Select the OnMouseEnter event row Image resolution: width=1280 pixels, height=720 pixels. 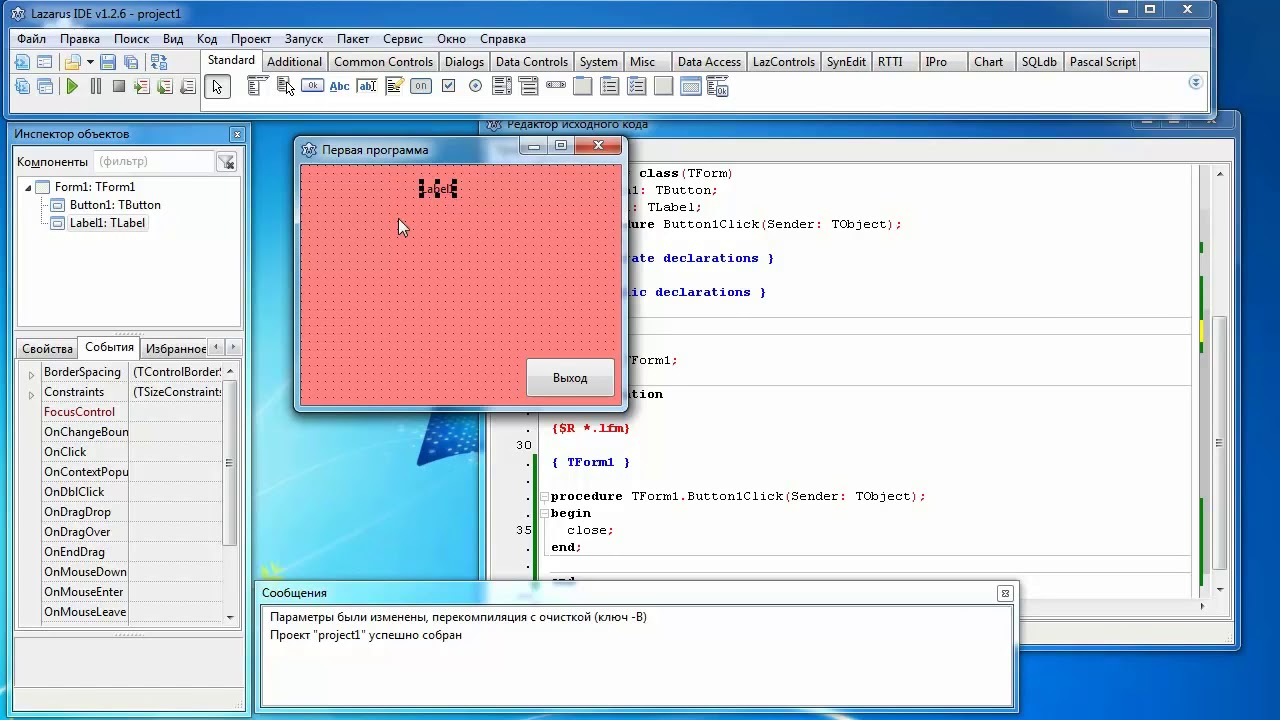click(x=131, y=592)
